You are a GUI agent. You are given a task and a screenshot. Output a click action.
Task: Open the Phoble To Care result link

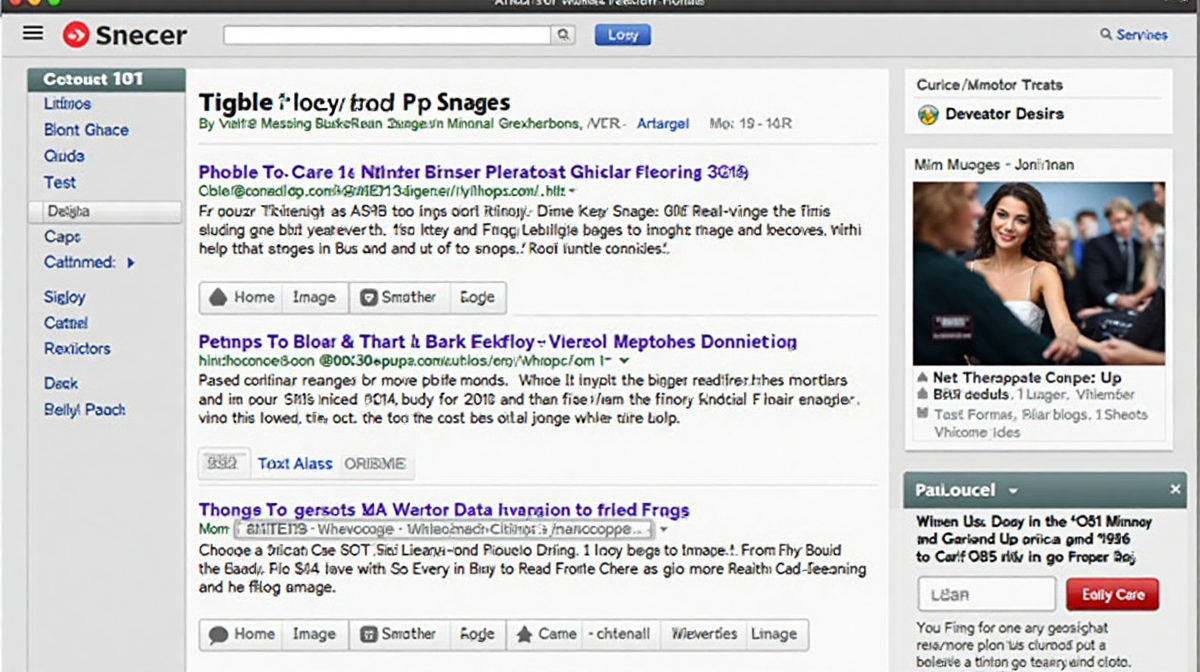(x=473, y=172)
